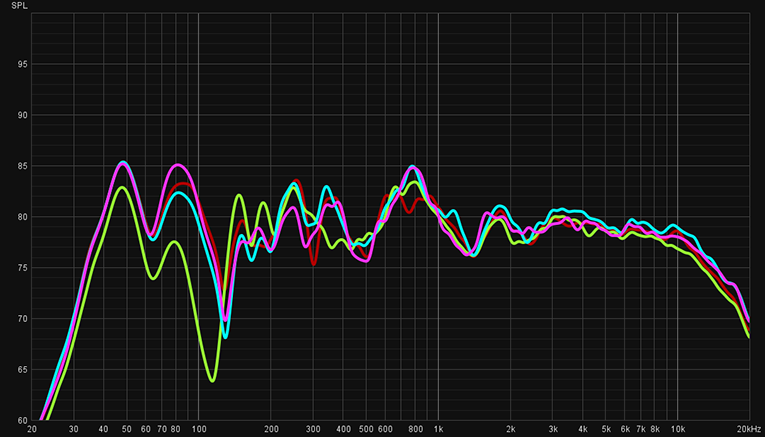Select the 75 value on the SPL axis

(x=22, y=268)
